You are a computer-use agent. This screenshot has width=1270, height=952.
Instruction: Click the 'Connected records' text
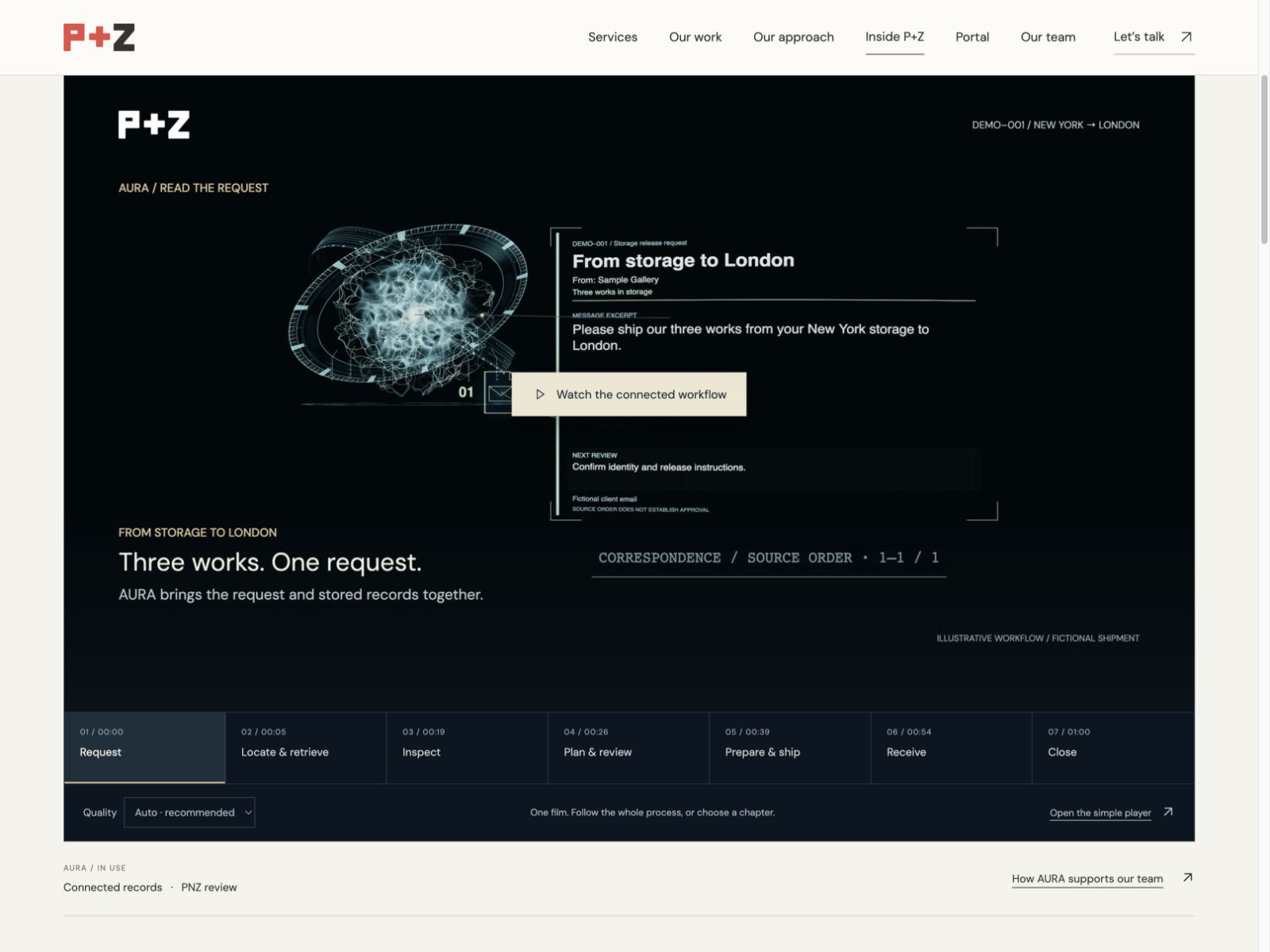click(x=113, y=887)
